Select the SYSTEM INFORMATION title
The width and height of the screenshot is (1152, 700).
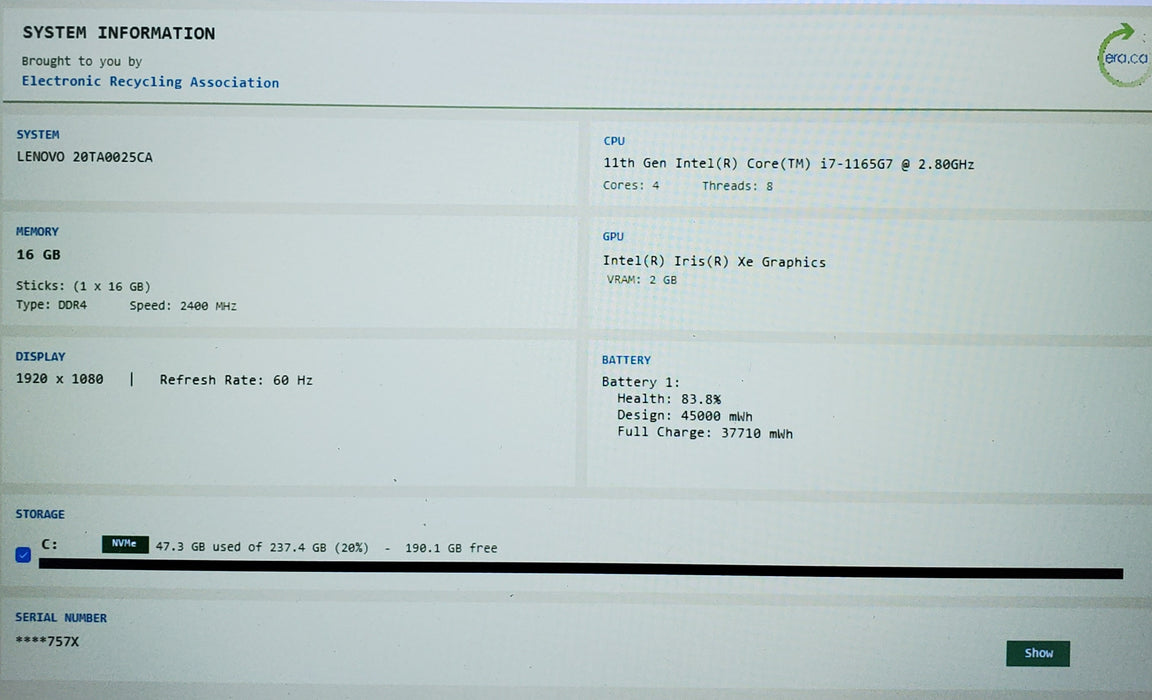118,33
